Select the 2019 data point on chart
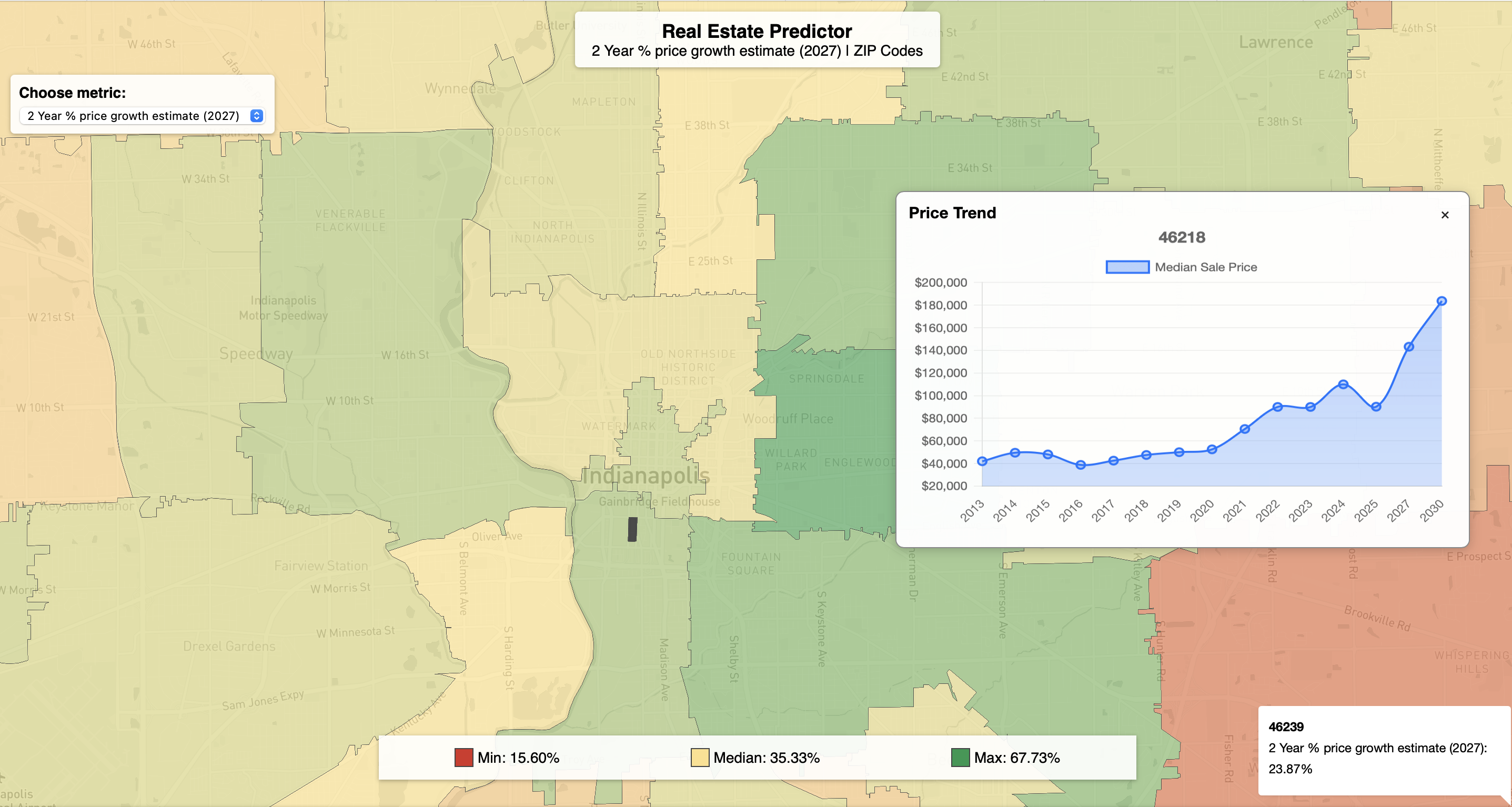 coord(1178,452)
